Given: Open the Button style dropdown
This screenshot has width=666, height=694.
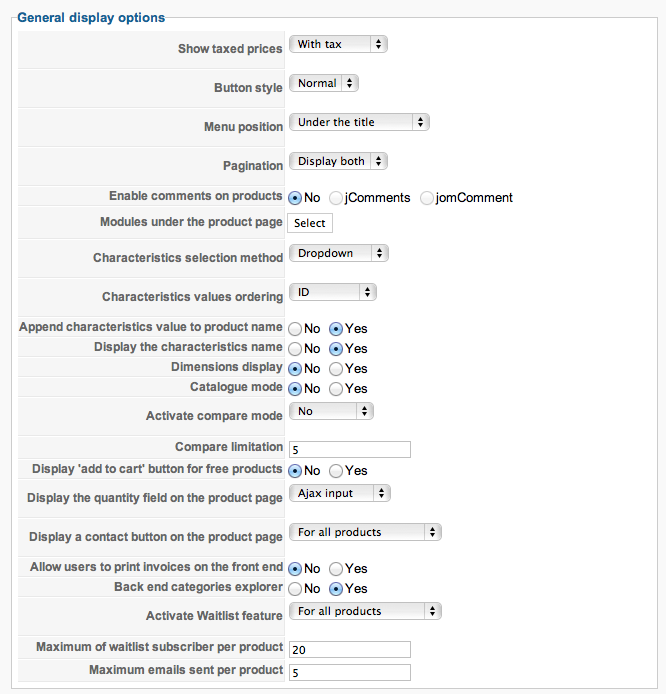Looking at the screenshot, I should 323,83.
